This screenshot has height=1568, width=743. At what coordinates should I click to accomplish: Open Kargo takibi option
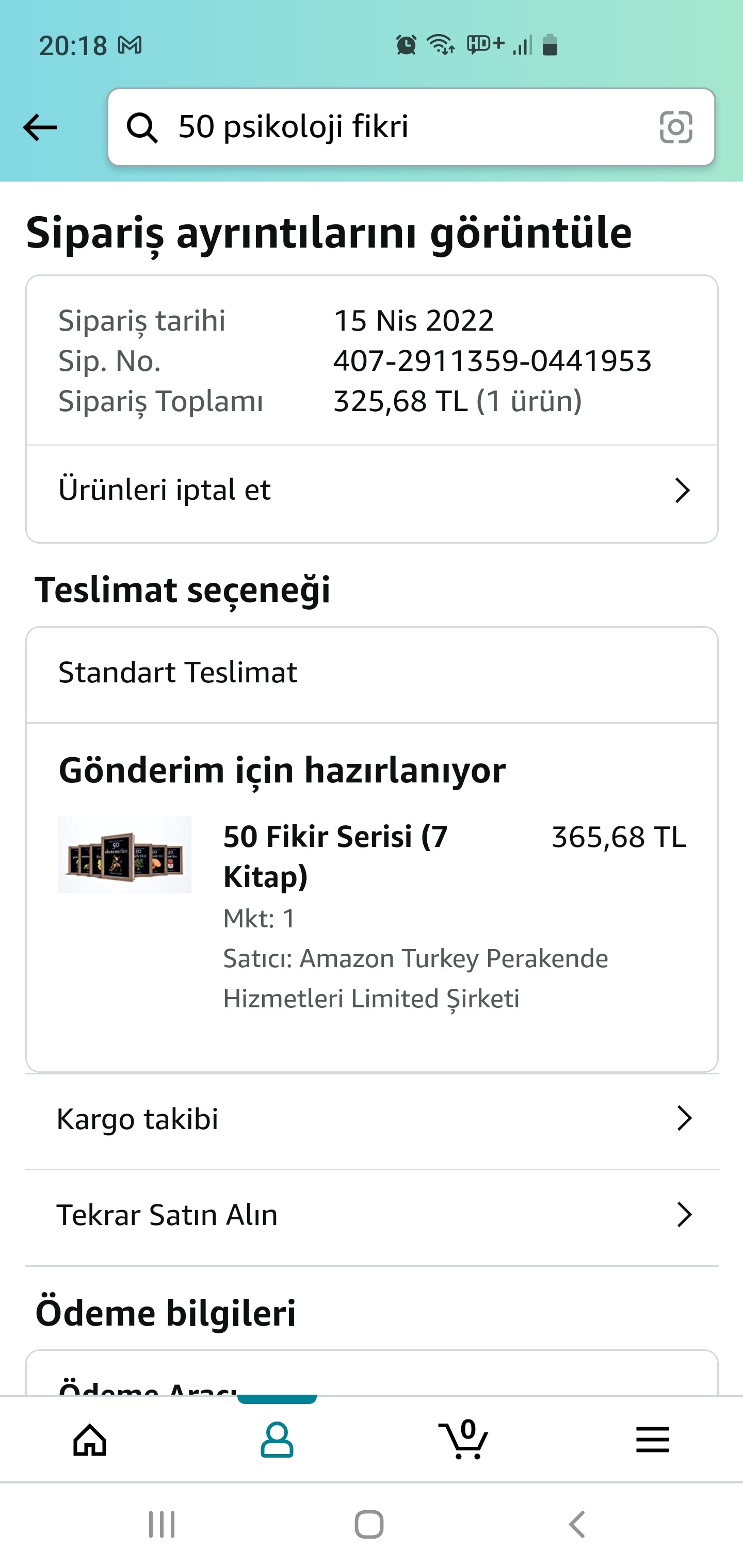(138, 1119)
